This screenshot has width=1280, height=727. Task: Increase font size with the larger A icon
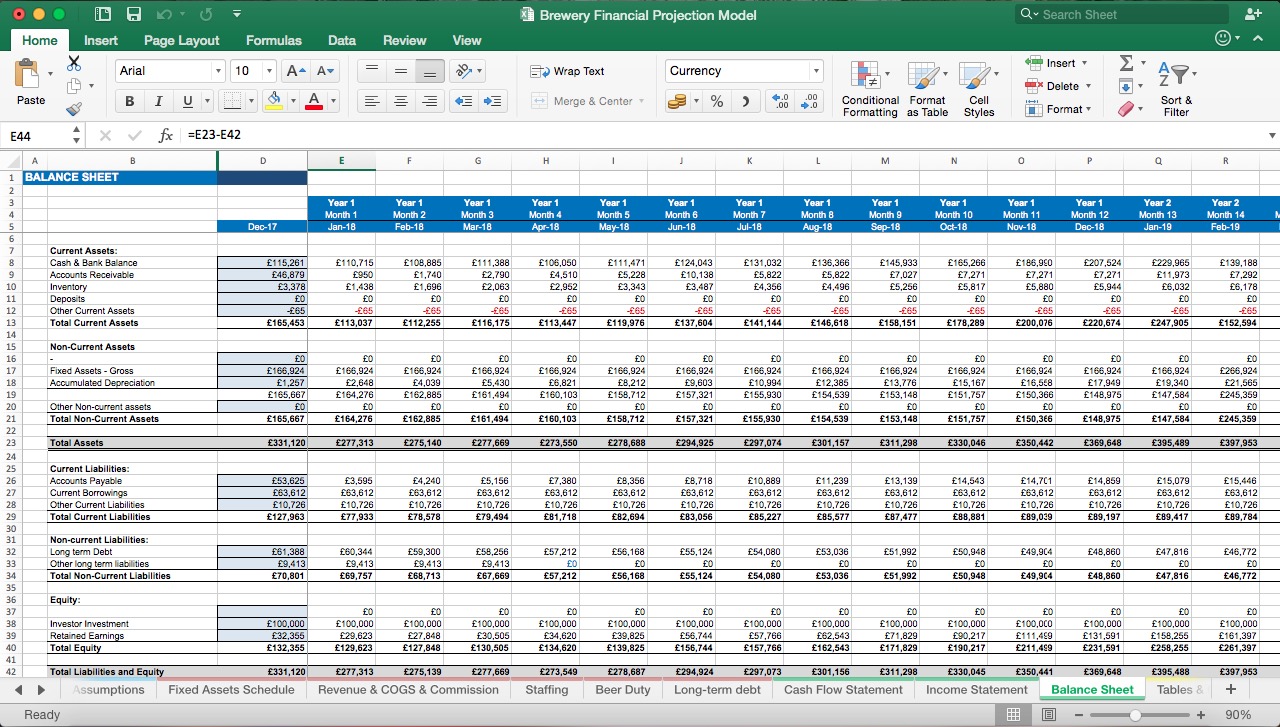click(x=295, y=71)
